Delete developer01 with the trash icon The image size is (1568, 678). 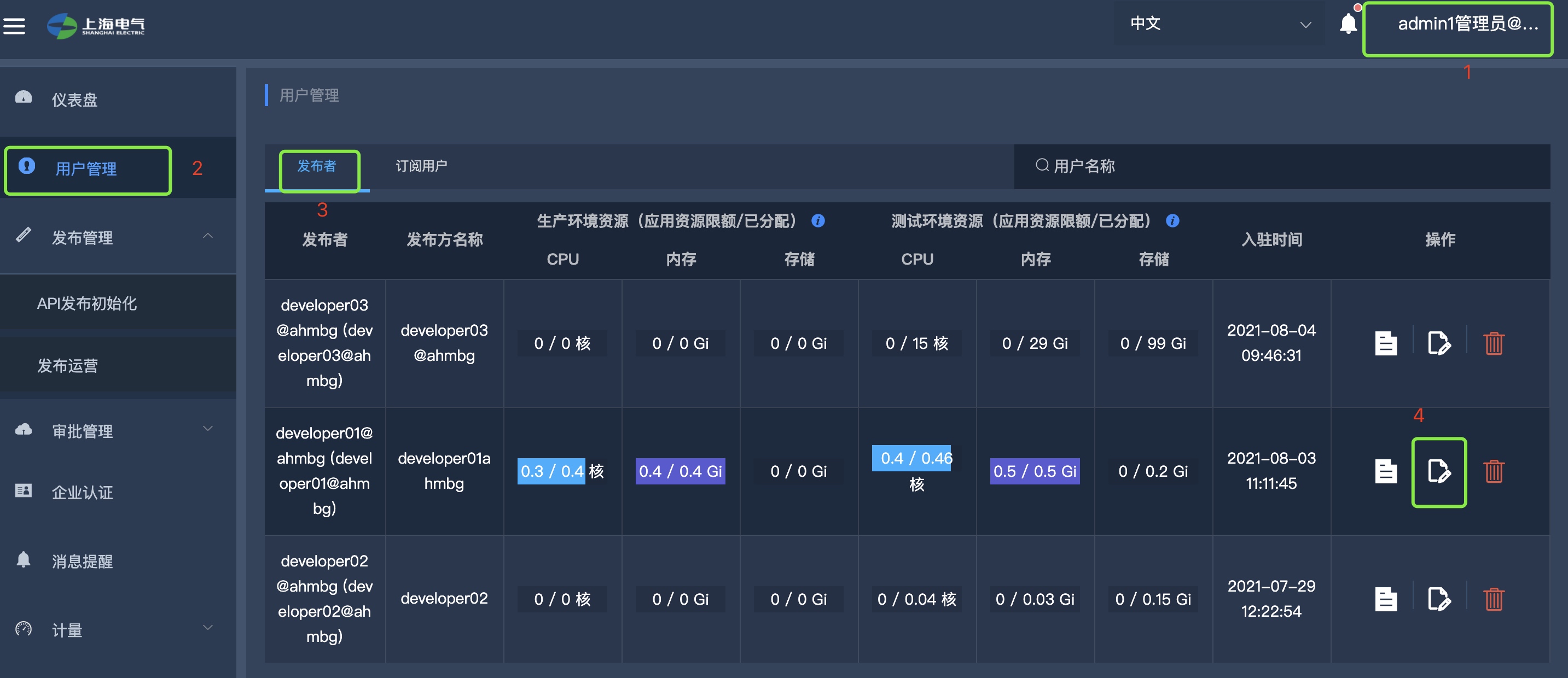point(1494,471)
